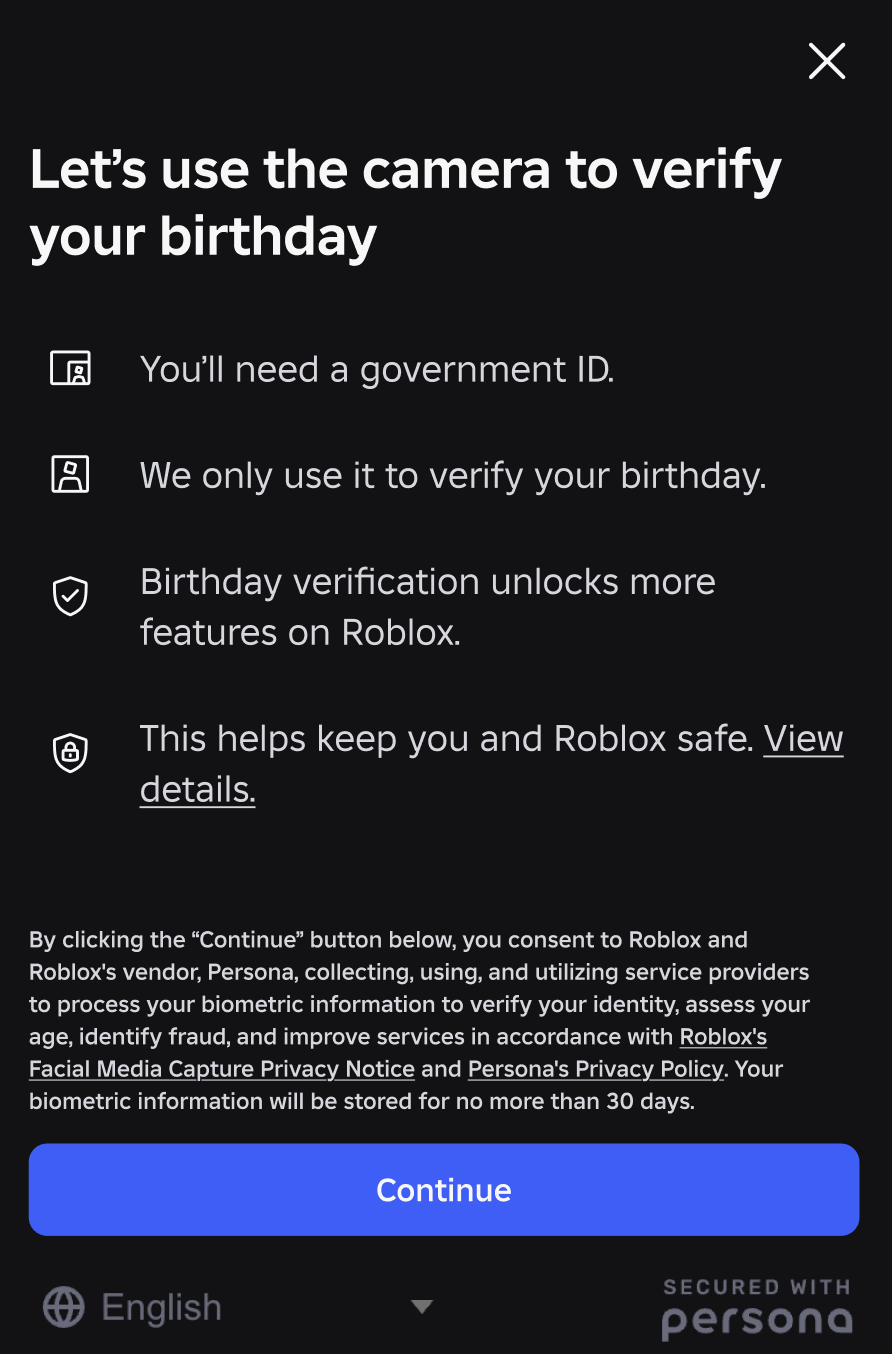
Task: Click the portrait photo icon
Action: click(70, 474)
